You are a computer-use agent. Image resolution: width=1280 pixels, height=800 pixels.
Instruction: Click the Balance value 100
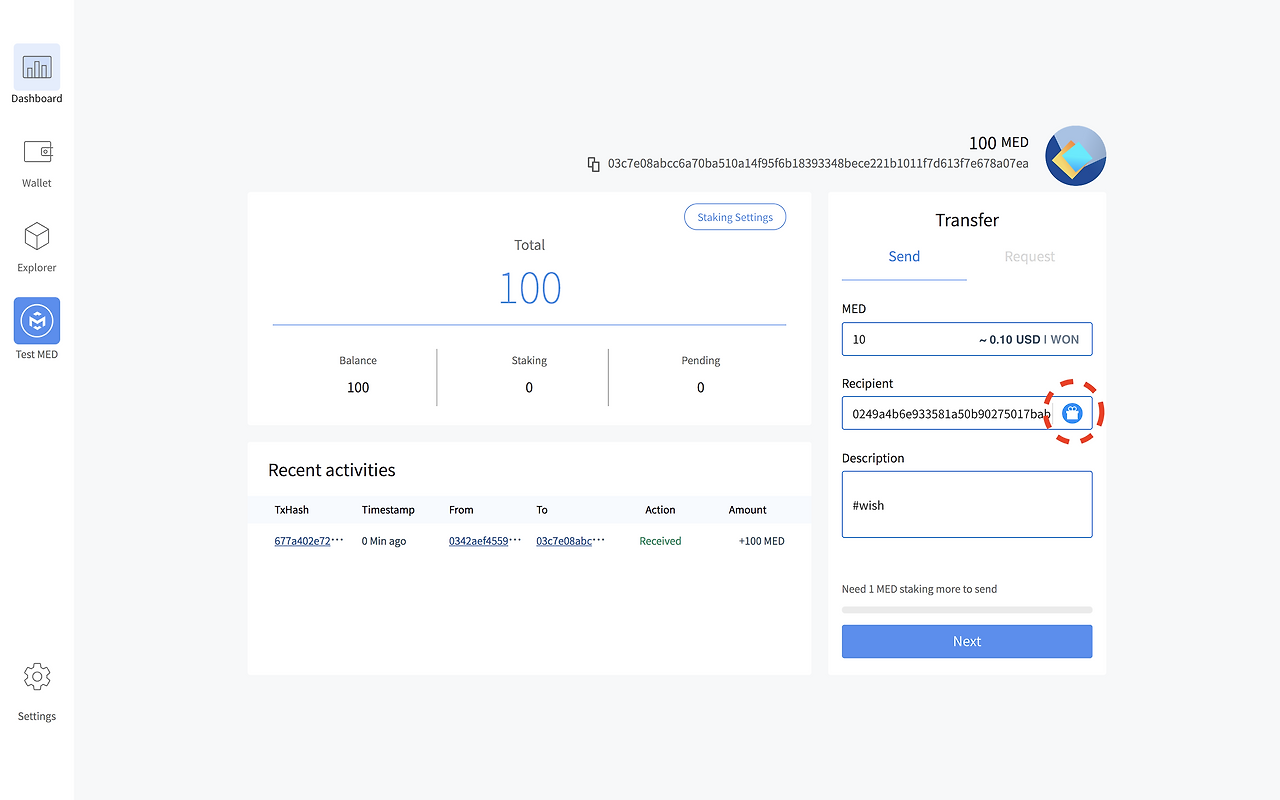[x=358, y=388]
